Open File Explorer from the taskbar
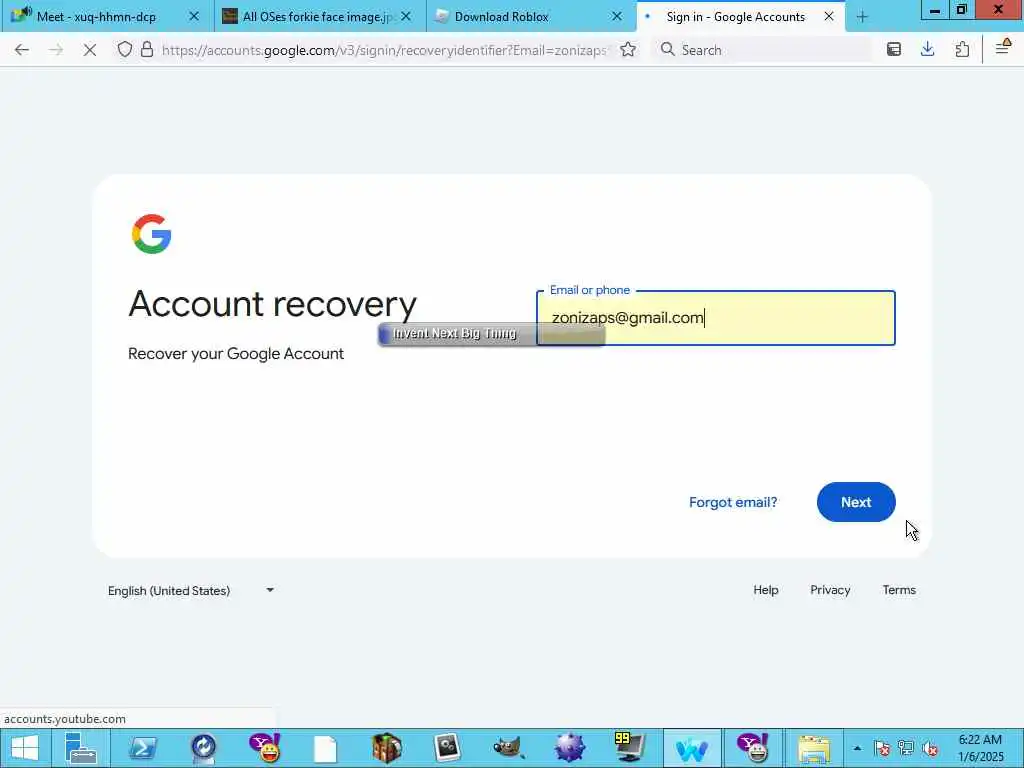This screenshot has height=768, width=1024. click(814, 748)
